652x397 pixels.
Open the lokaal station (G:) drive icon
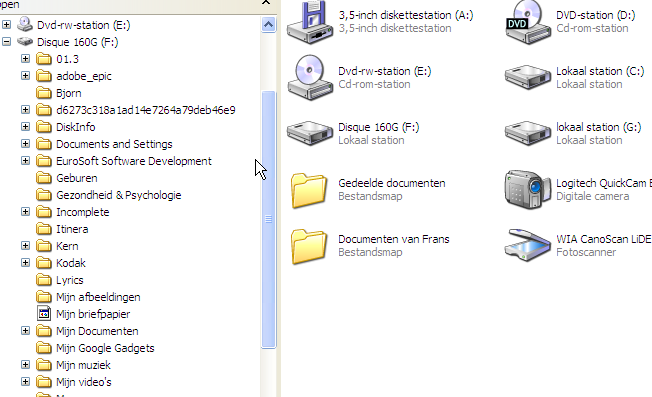(x=528, y=133)
